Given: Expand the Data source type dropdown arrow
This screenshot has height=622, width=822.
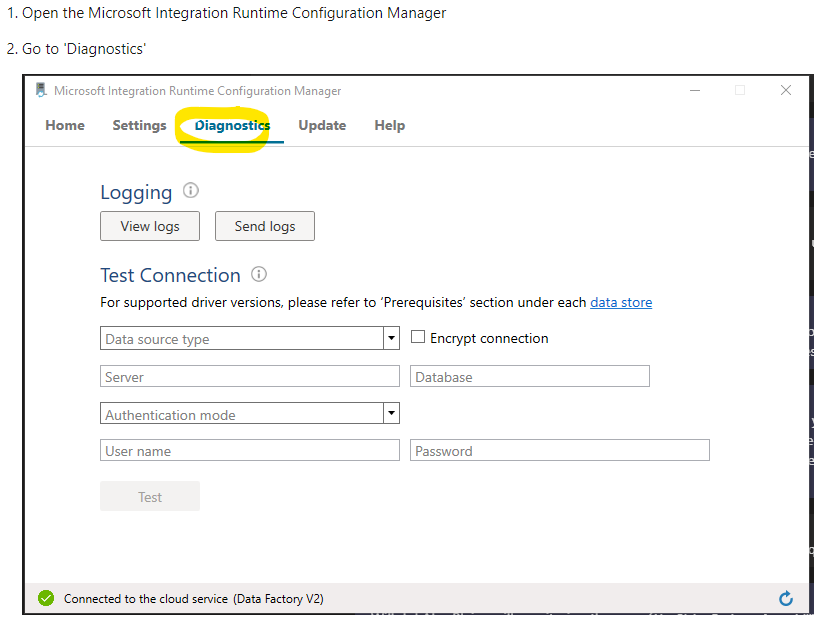Looking at the screenshot, I should click(391, 338).
